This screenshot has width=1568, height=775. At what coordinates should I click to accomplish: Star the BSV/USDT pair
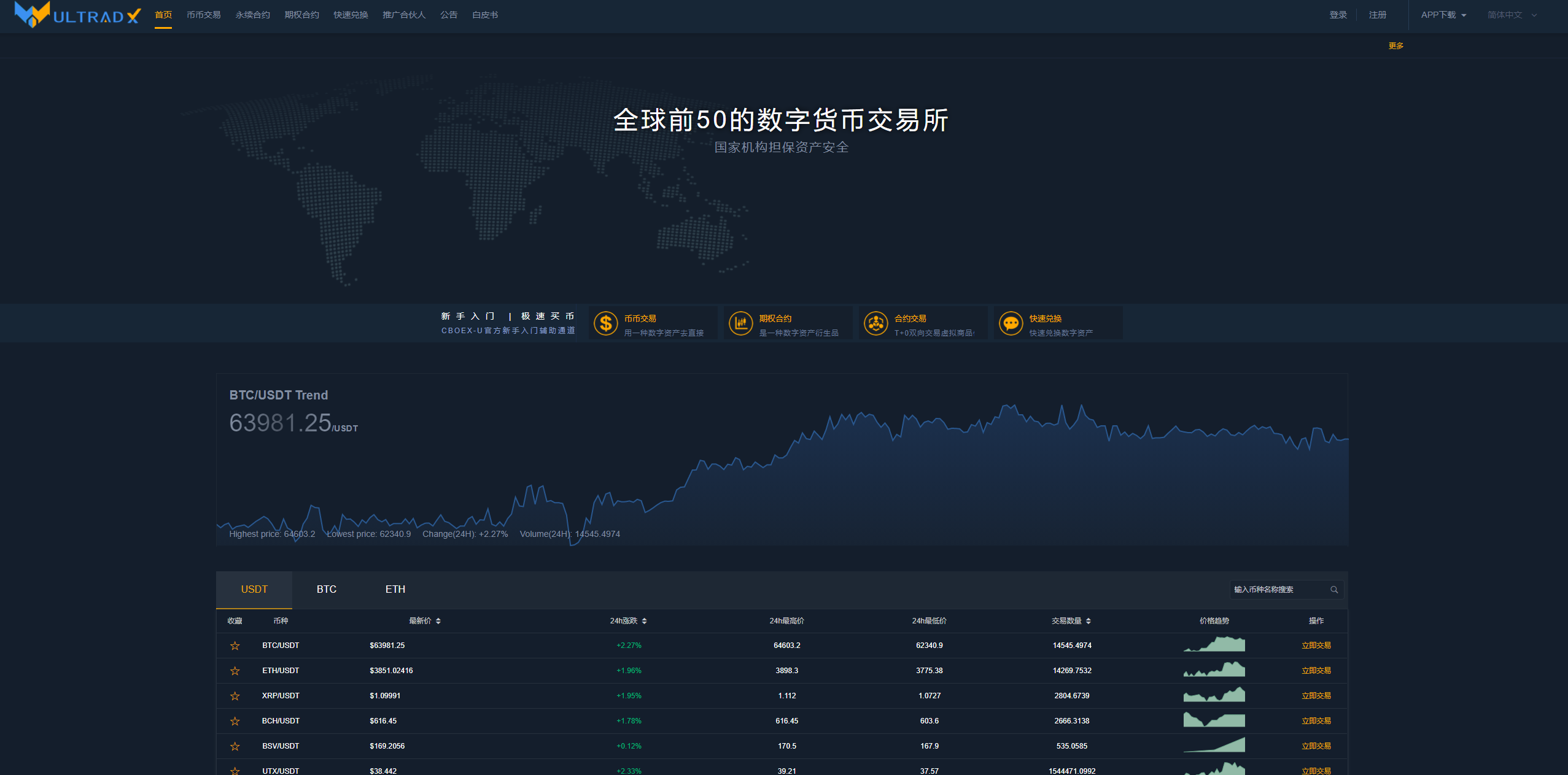(235, 746)
